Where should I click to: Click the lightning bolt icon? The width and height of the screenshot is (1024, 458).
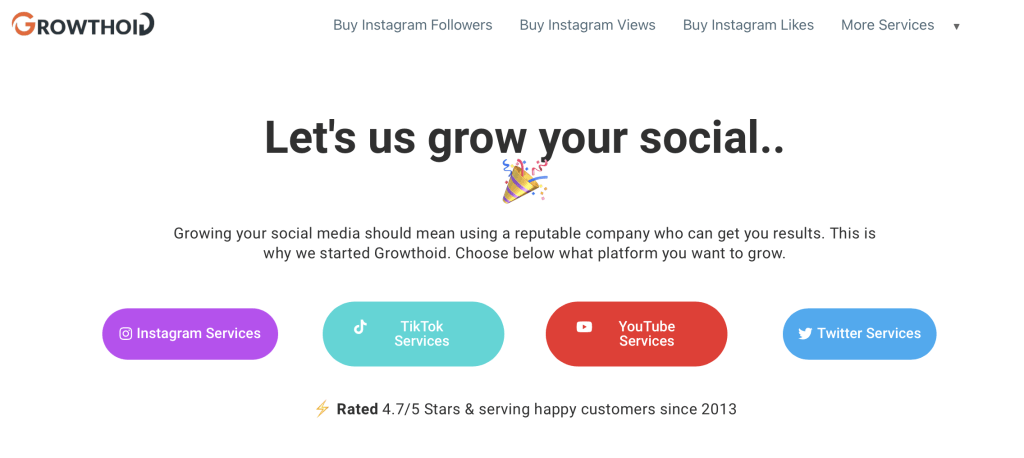click(322, 409)
